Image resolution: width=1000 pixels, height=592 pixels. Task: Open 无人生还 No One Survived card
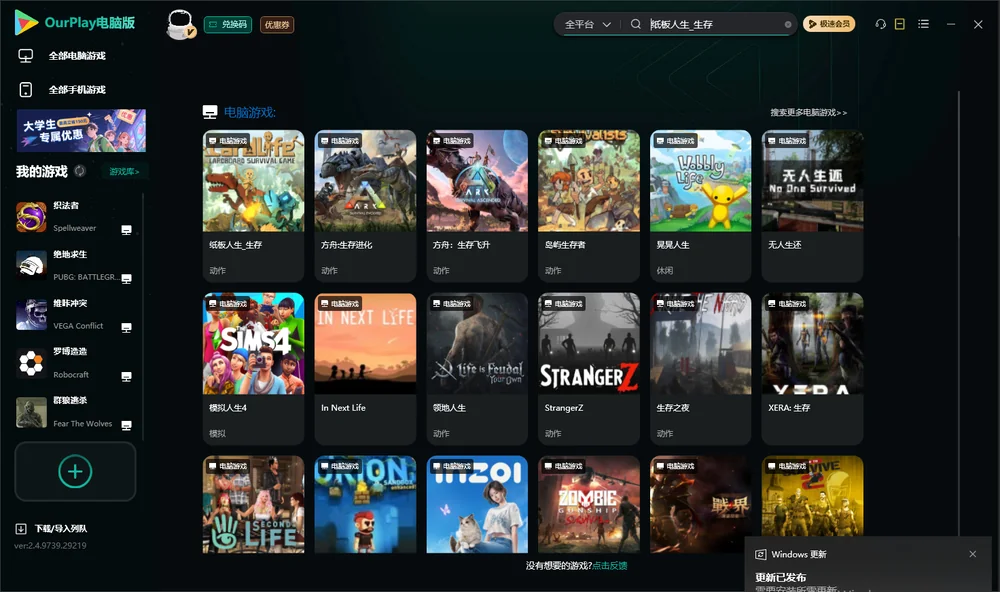click(812, 205)
